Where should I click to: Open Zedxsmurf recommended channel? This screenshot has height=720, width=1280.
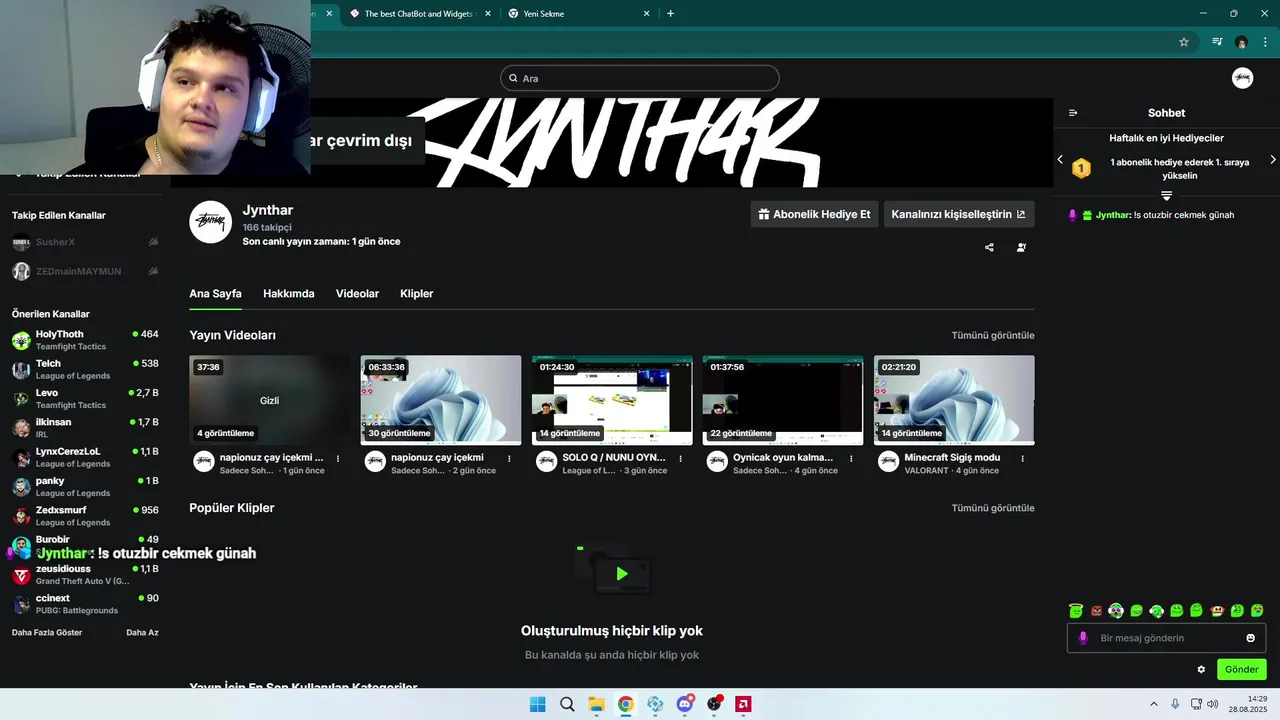click(85, 516)
